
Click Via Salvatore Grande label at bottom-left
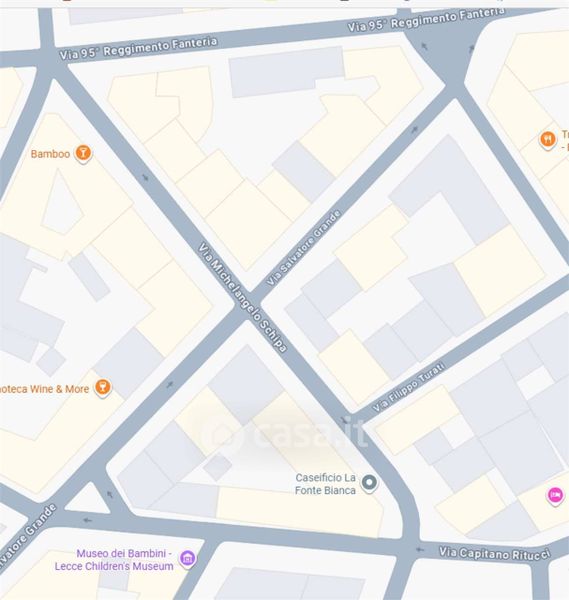tap(28, 535)
